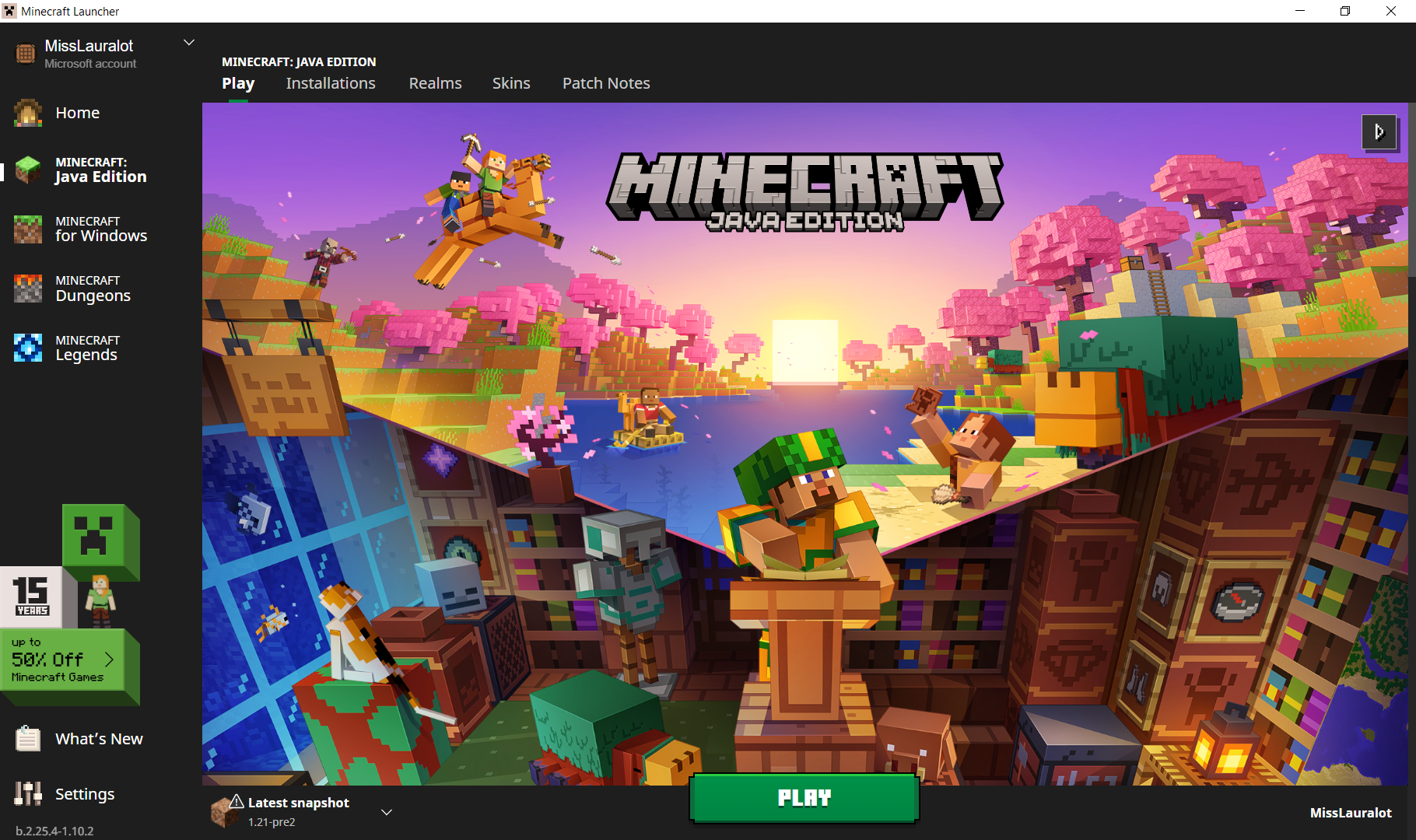Launch the game with the PLAY button
Screen dimensions: 1416x840
[x=804, y=798]
